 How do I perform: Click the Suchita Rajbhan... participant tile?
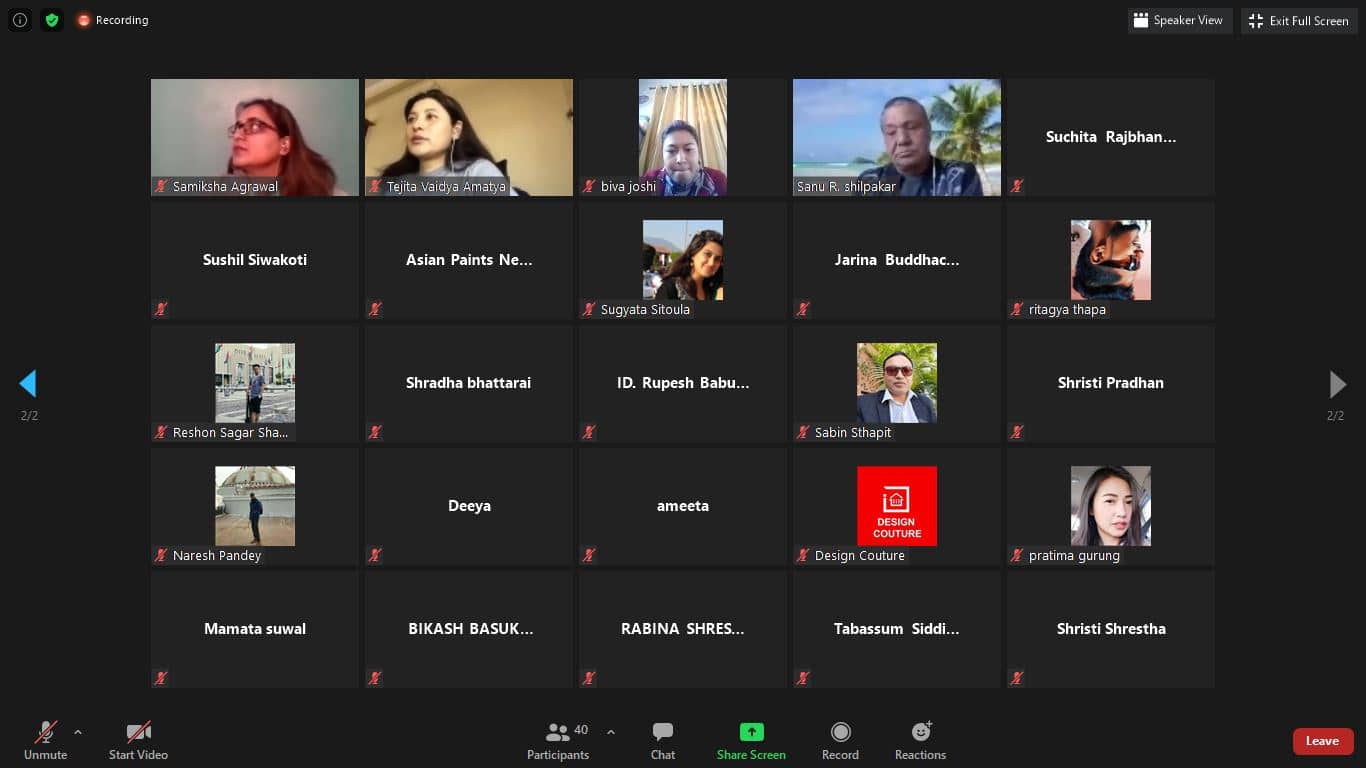pos(1111,137)
